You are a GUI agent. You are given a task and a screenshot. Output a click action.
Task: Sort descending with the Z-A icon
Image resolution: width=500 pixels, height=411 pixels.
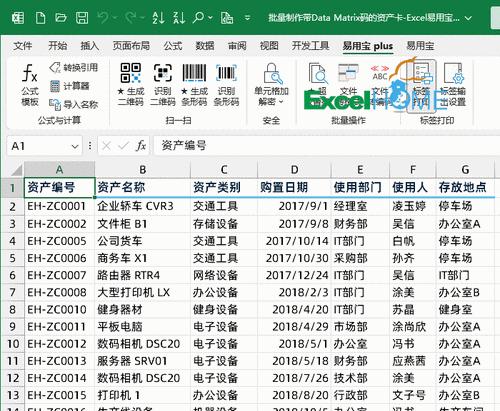[x=179, y=18]
